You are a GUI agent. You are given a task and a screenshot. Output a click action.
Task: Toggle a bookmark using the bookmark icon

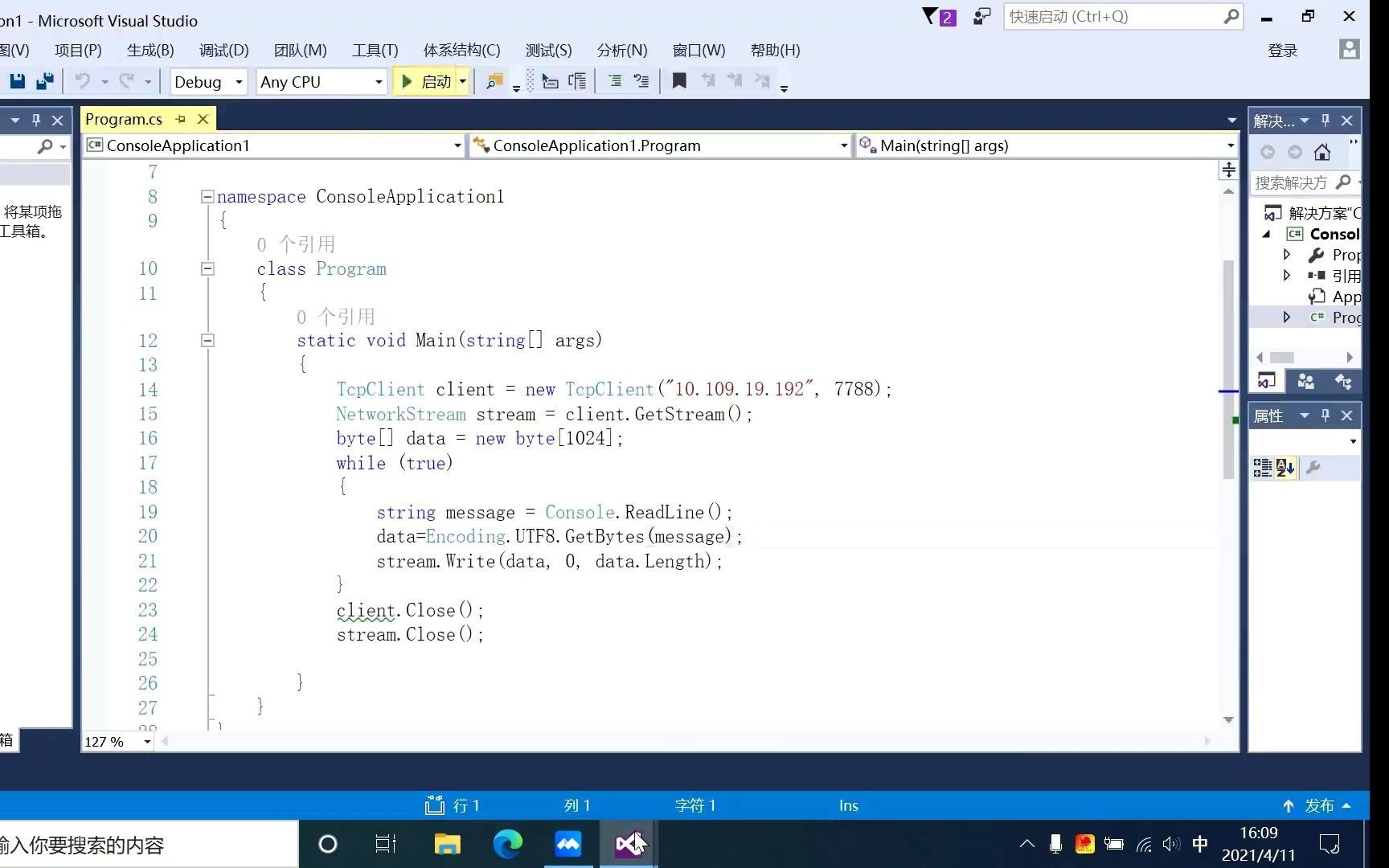click(679, 80)
